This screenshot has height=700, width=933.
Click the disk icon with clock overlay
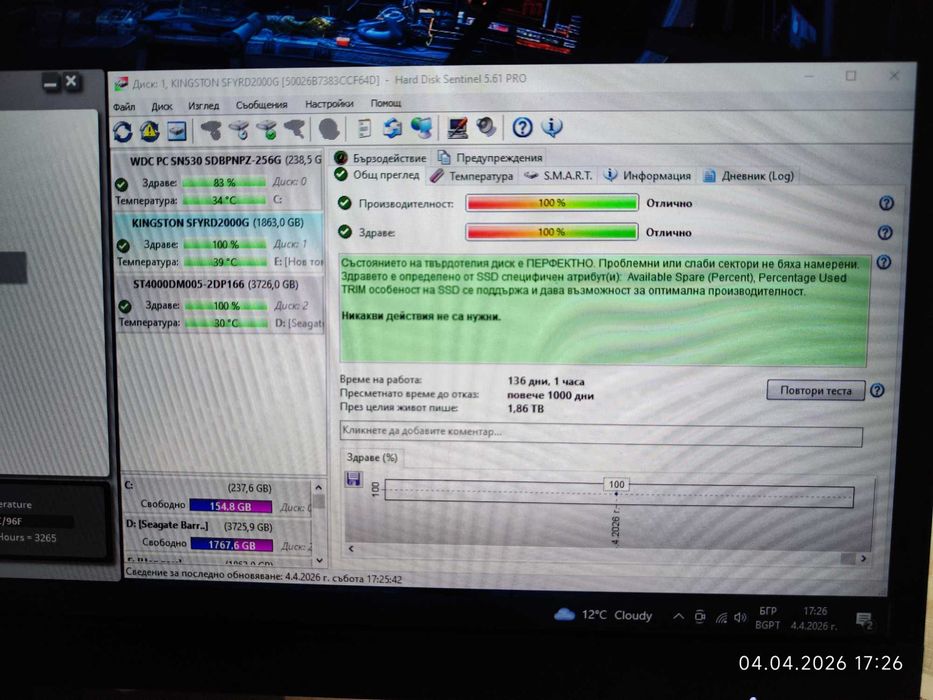pyautogui.click(x=239, y=130)
